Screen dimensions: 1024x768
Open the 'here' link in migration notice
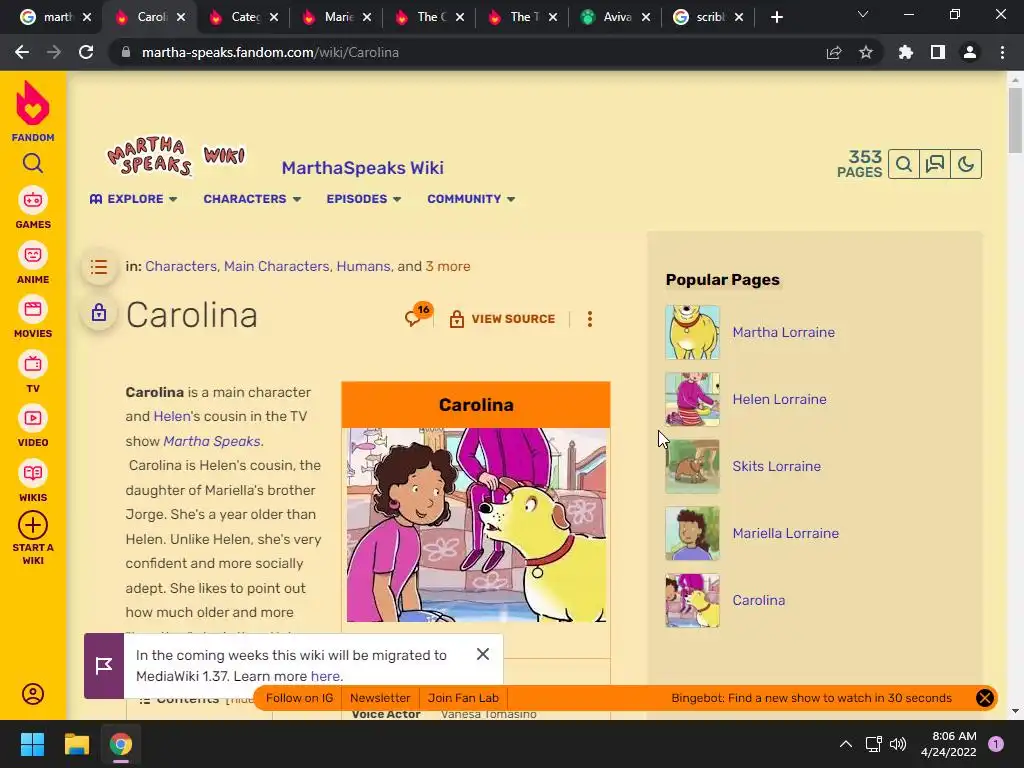tap(325, 676)
